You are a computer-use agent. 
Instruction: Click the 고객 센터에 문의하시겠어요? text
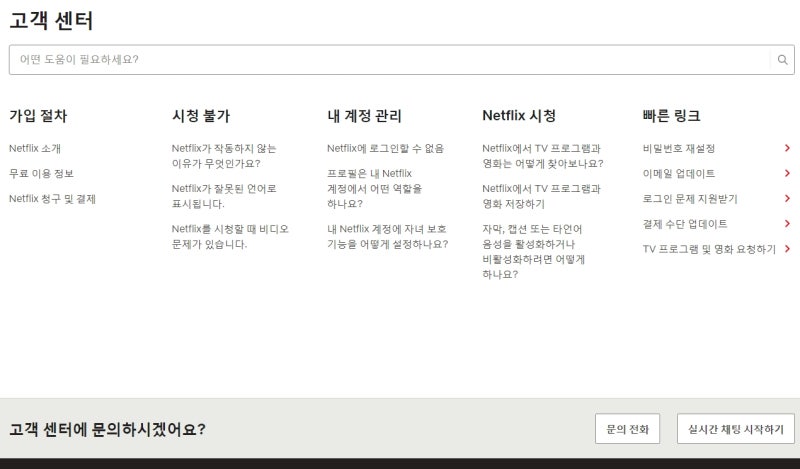pyautogui.click(x=107, y=429)
